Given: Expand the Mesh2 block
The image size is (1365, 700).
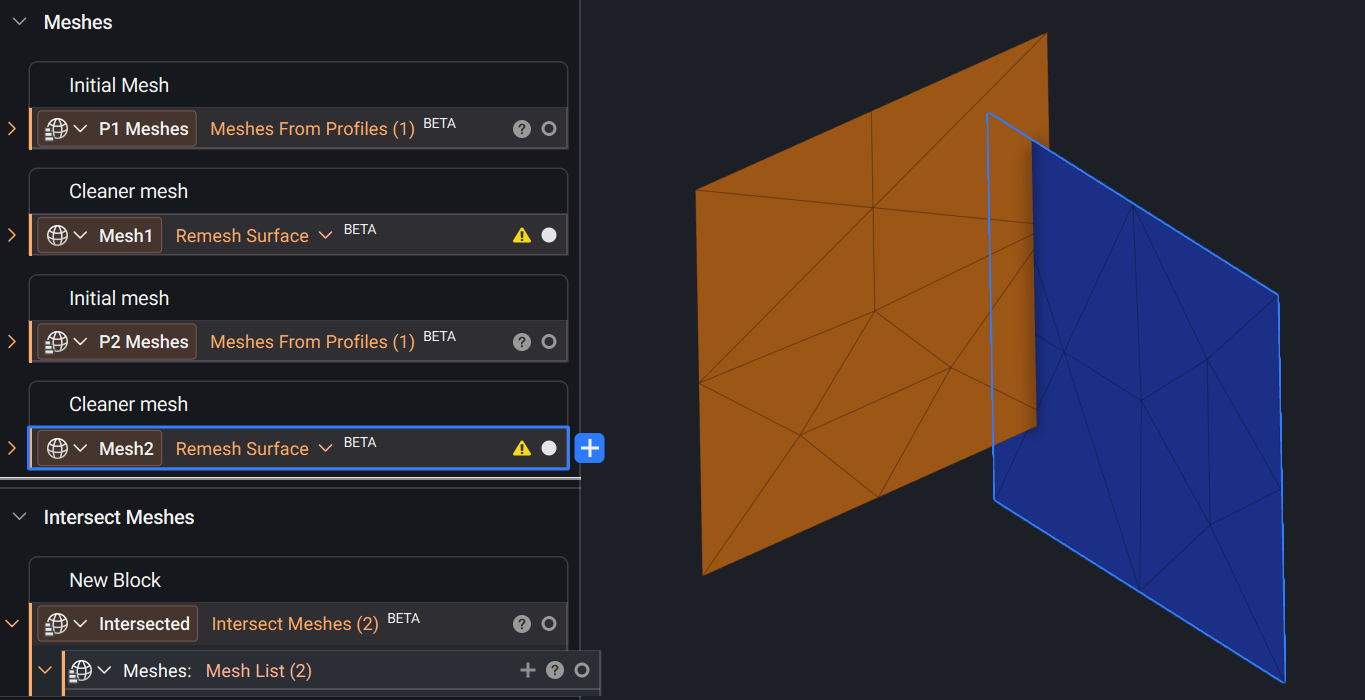Looking at the screenshot, I should click(x=12, y=449).
